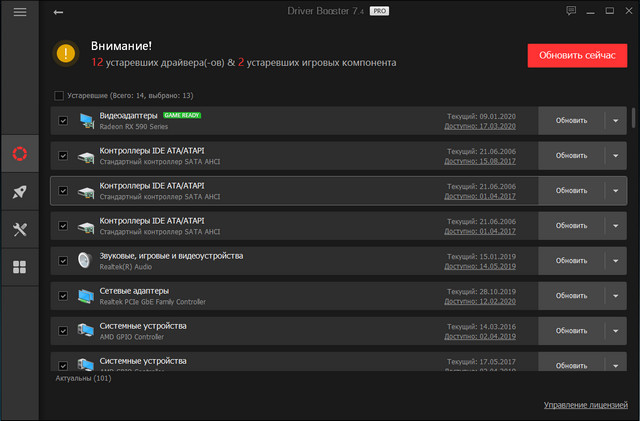Expand update options for AMD GPIO 14.03.2016

[x=616, y=331]
